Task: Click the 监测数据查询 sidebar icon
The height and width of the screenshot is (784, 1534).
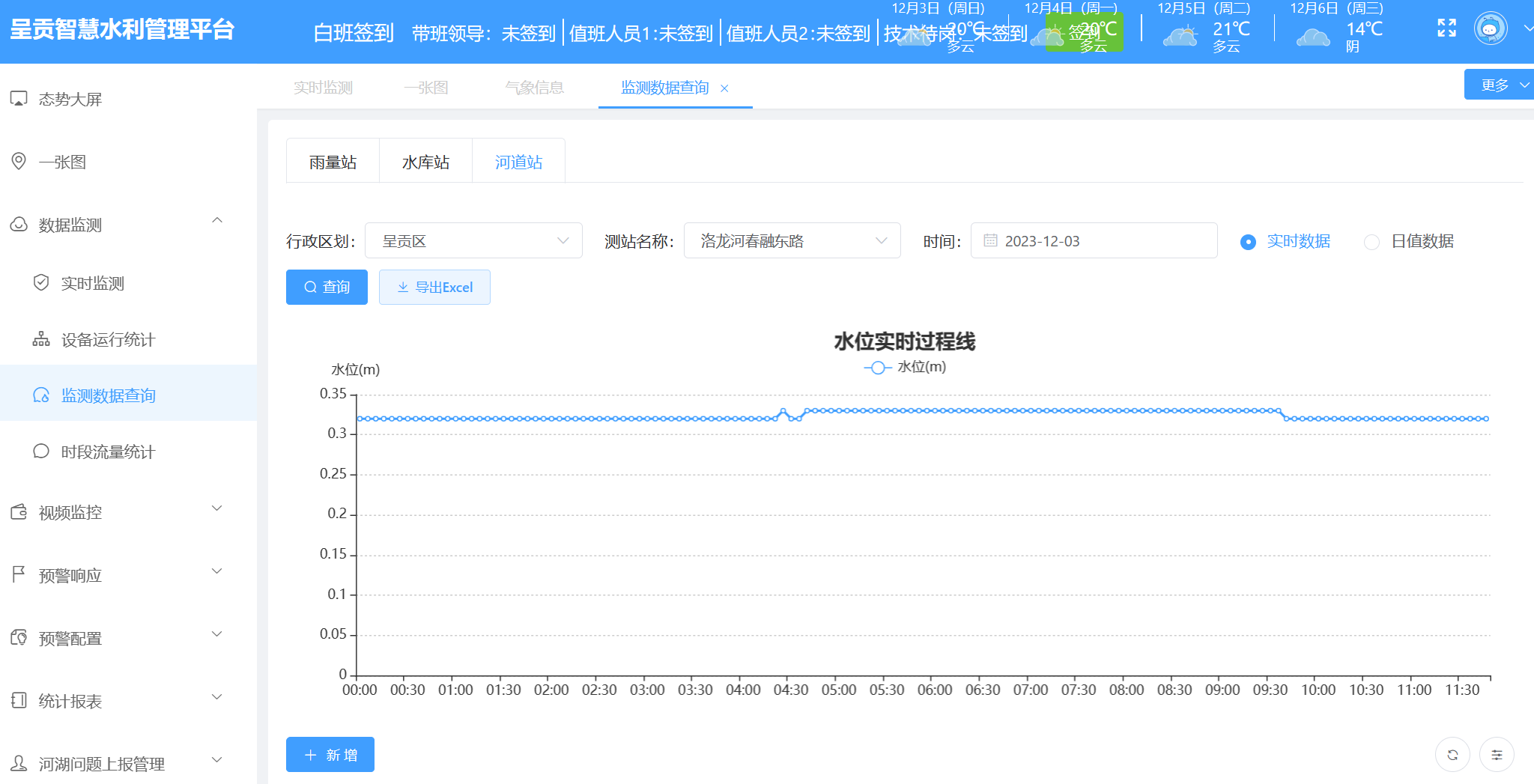Action: 41,395
